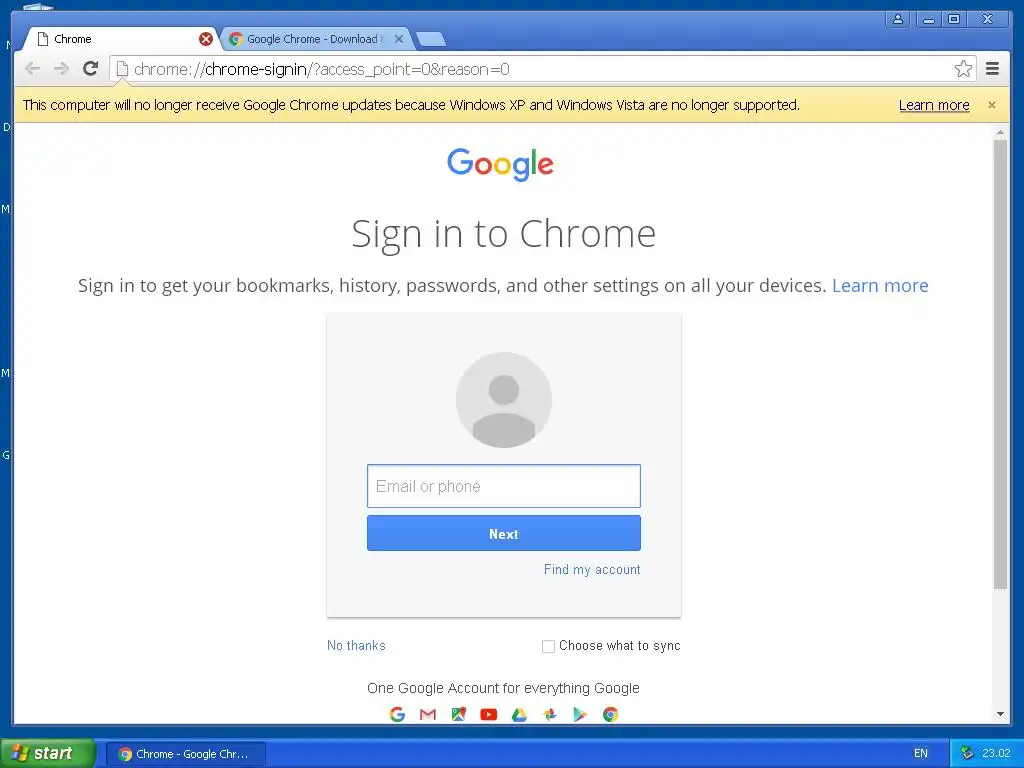Click the address bar URL
This screenshot has height=768, width=1024.
321,69
